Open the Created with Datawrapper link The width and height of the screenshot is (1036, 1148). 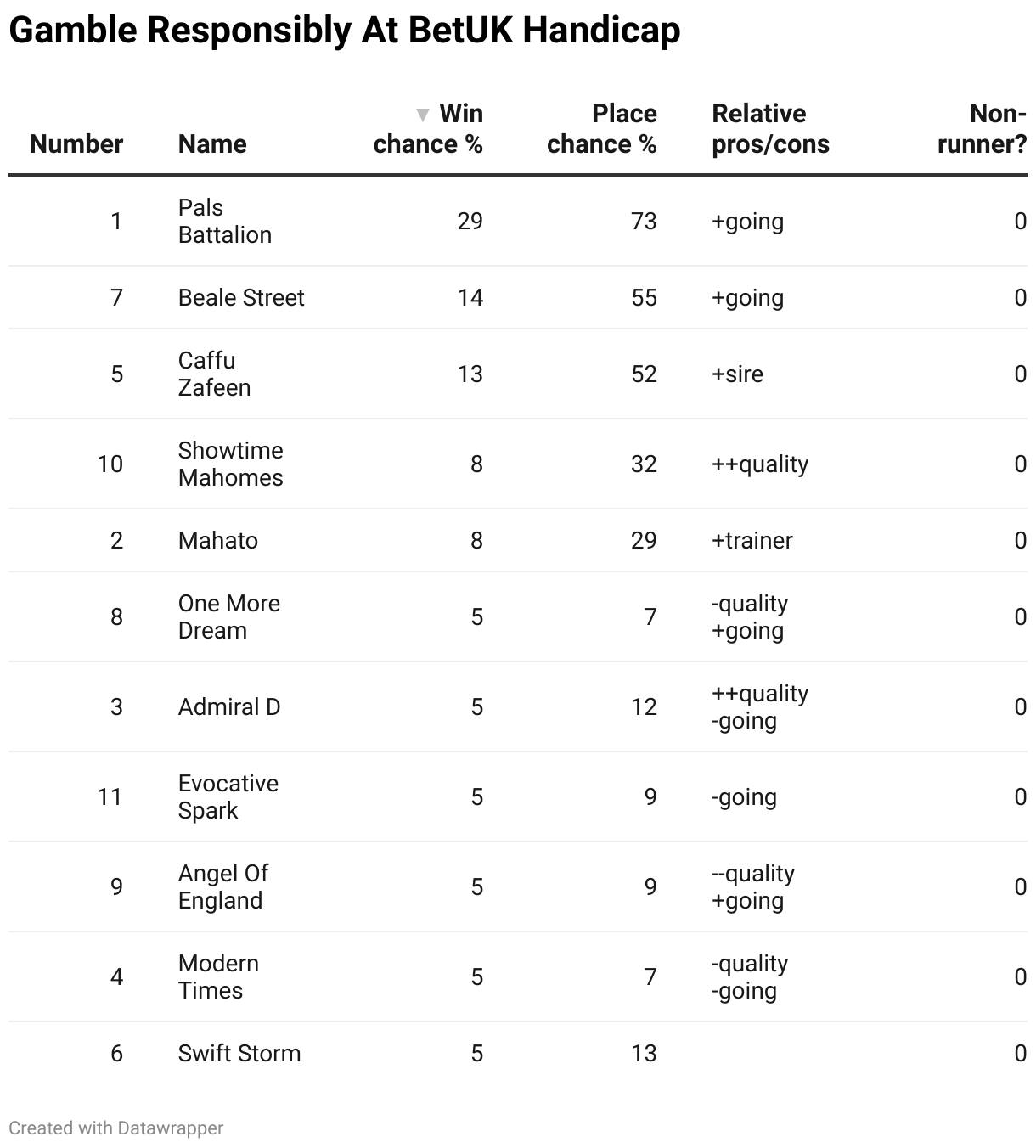[x=116, y=1128]
